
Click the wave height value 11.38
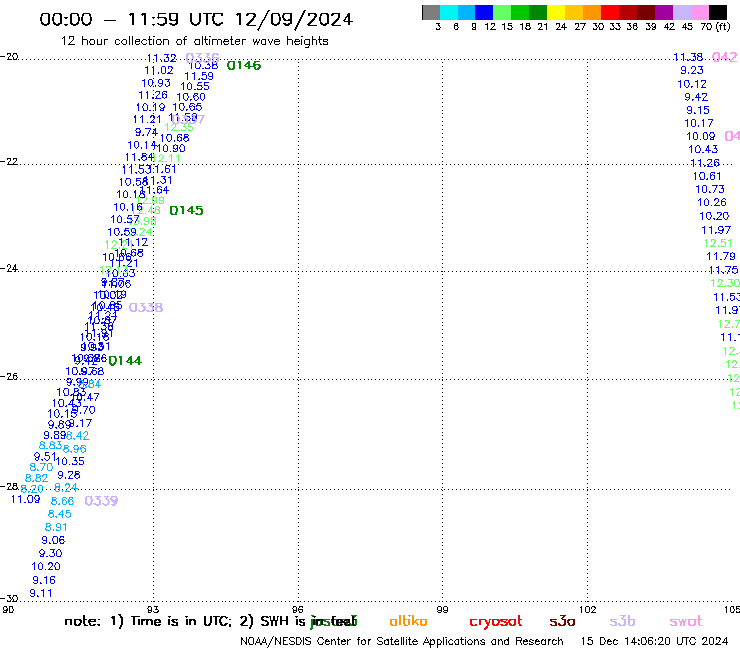pos(688,58)
